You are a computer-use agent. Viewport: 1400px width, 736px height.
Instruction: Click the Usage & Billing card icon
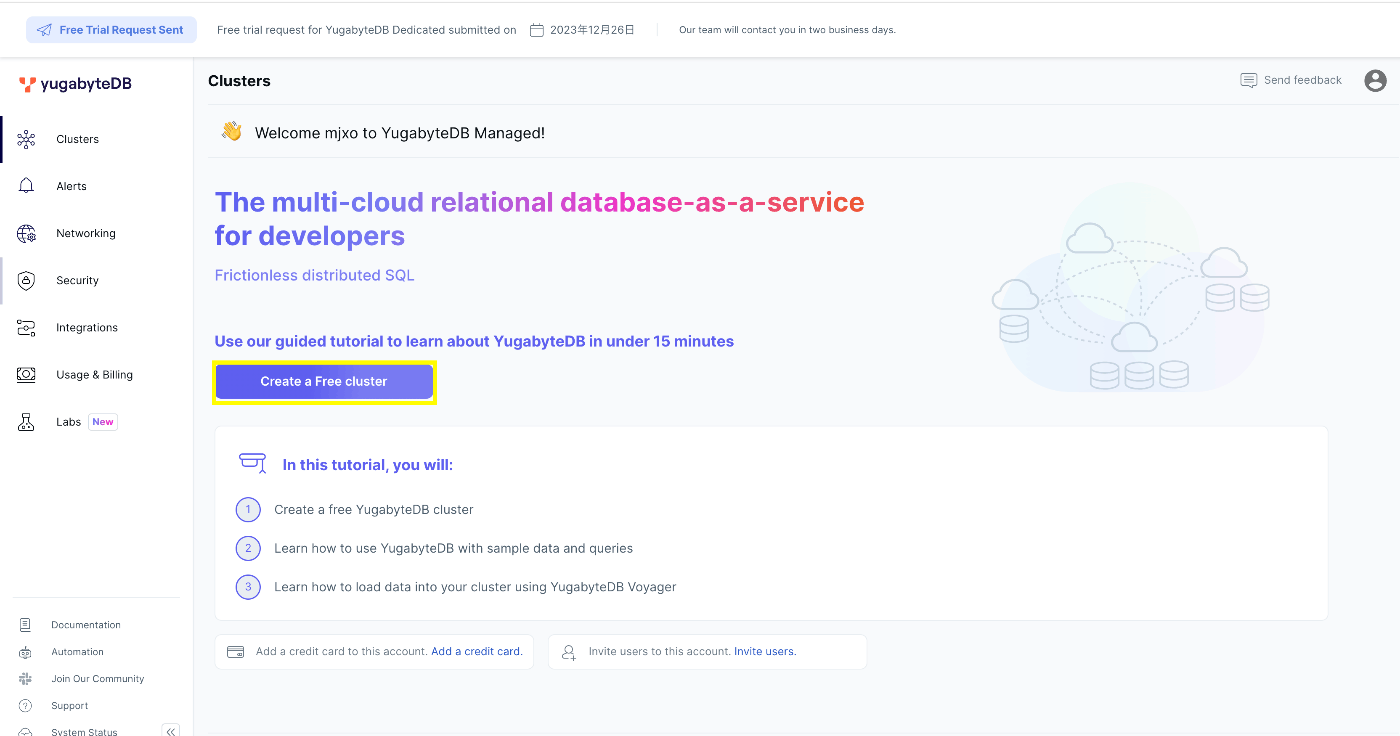26,374
